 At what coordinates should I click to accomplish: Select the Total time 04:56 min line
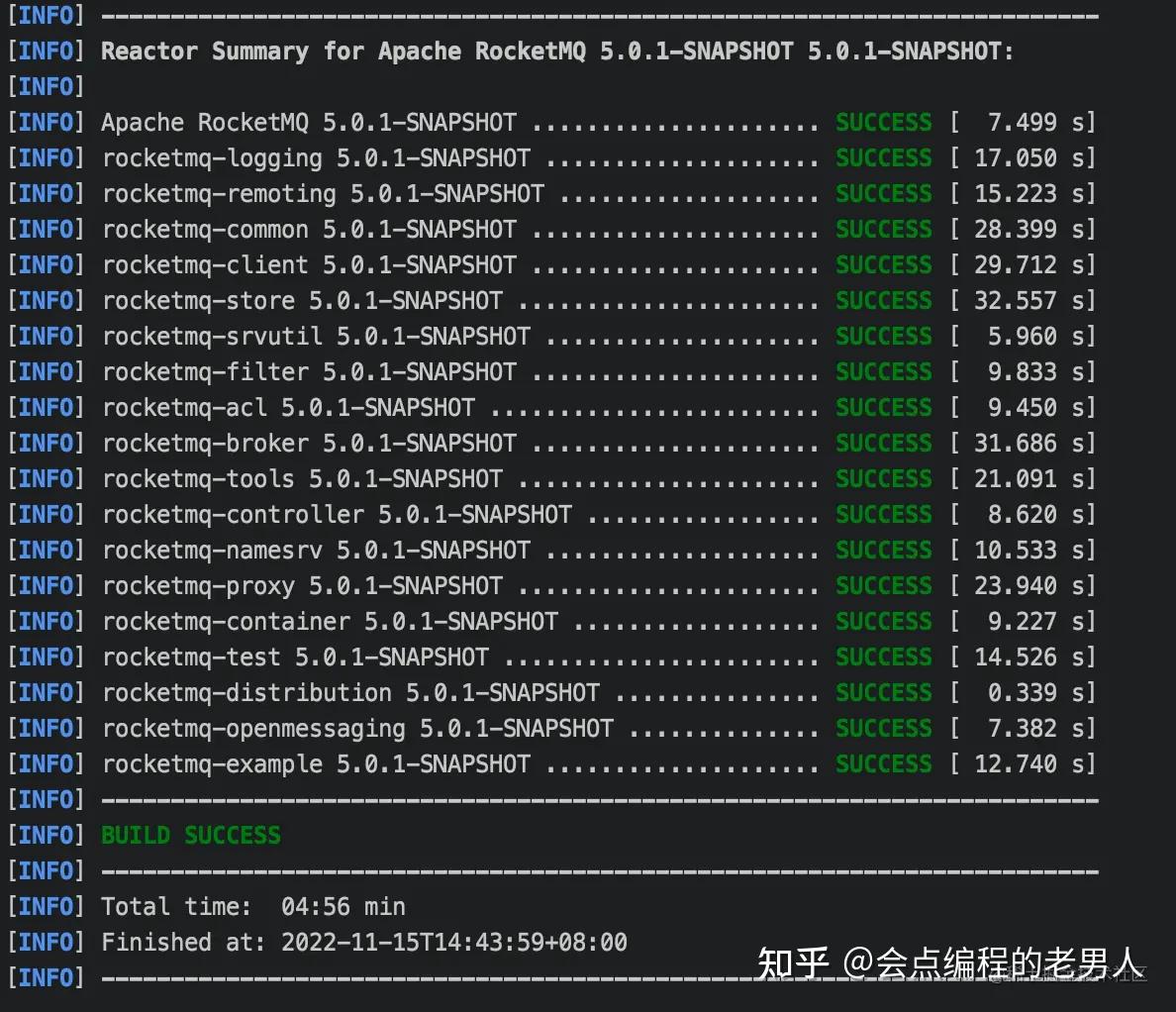pos(252,906)
